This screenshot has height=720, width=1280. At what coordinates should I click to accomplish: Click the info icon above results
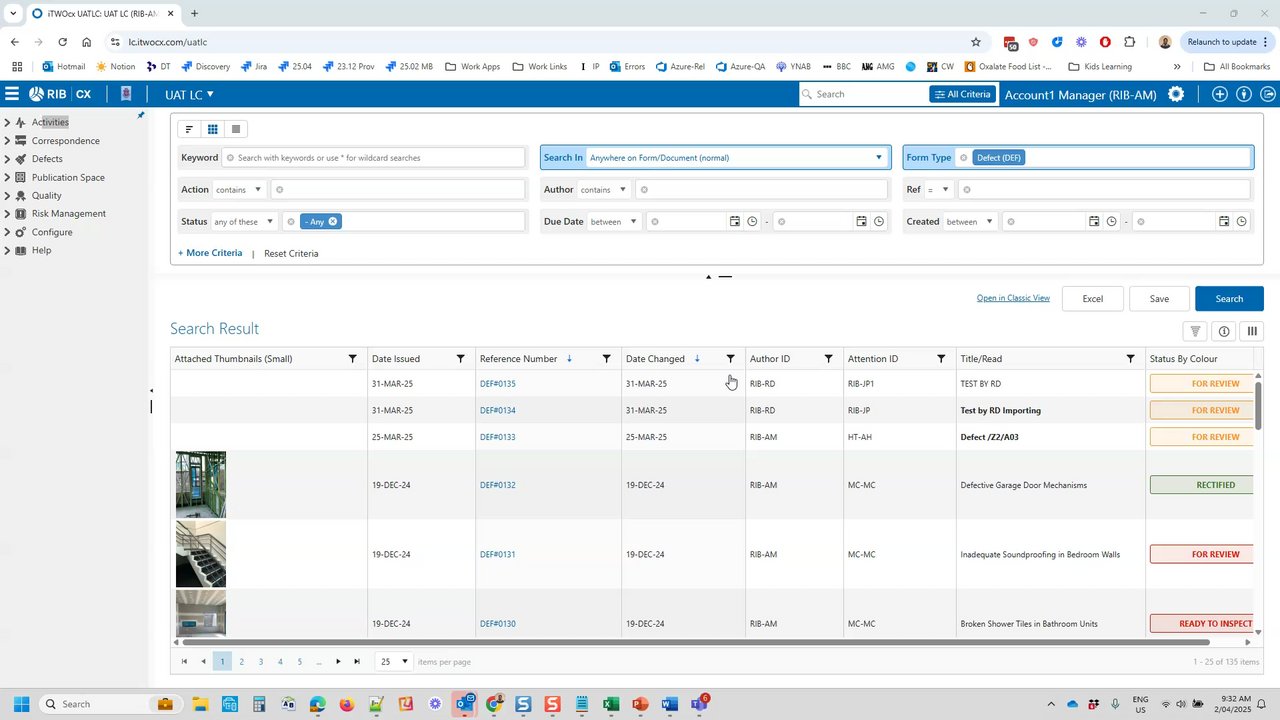point(1224,332)
